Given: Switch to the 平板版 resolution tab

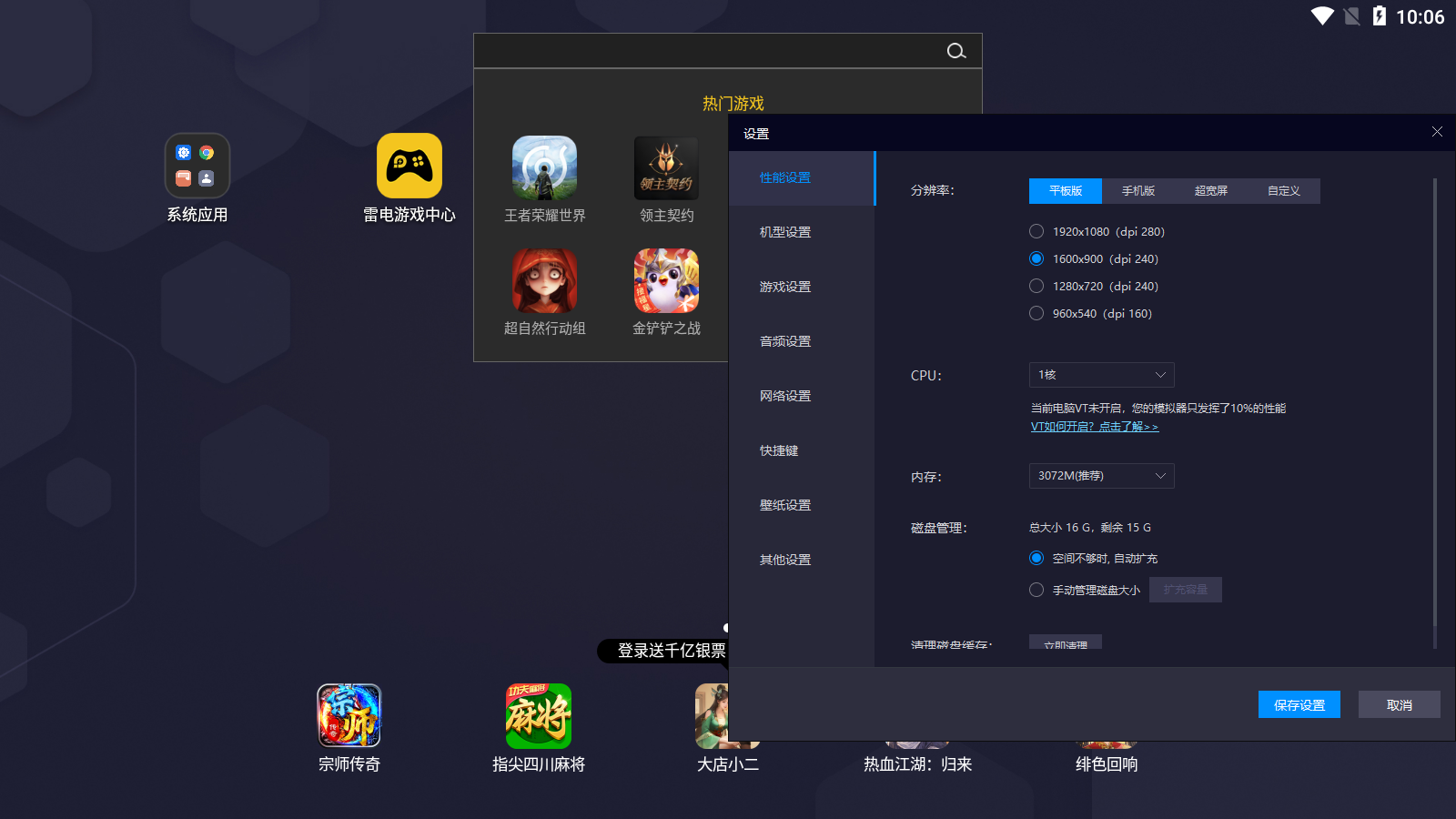Looking at the screenshot, I should pos(1066,191).
